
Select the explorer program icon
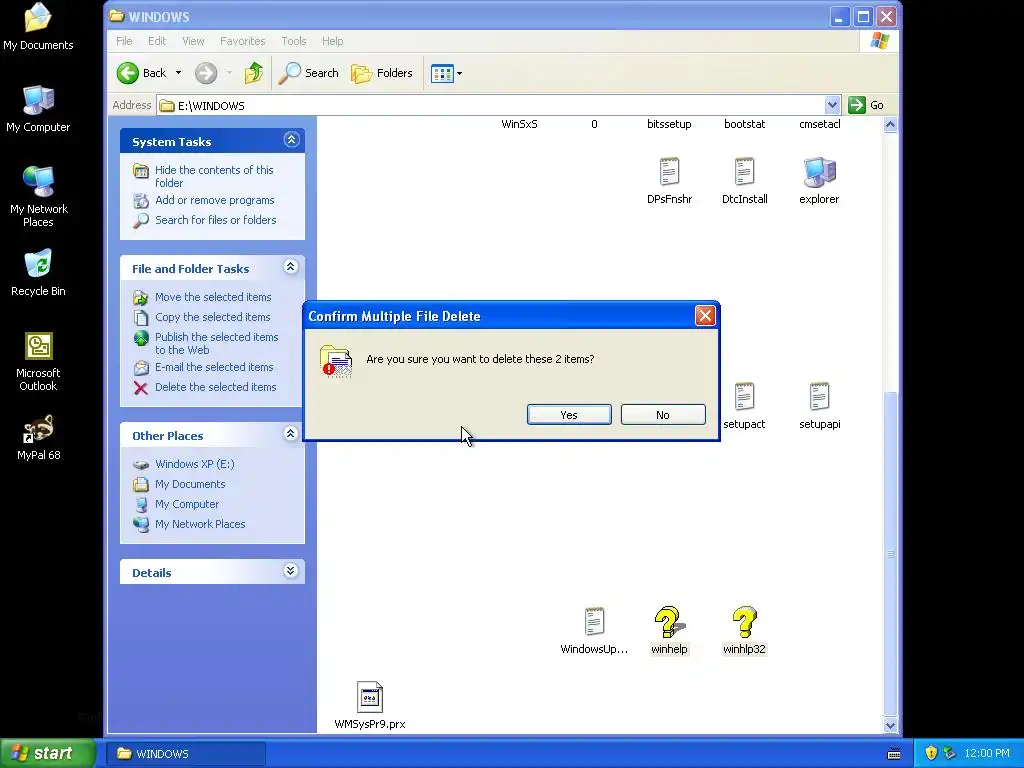pyautogui.click(x=820, y=172)
